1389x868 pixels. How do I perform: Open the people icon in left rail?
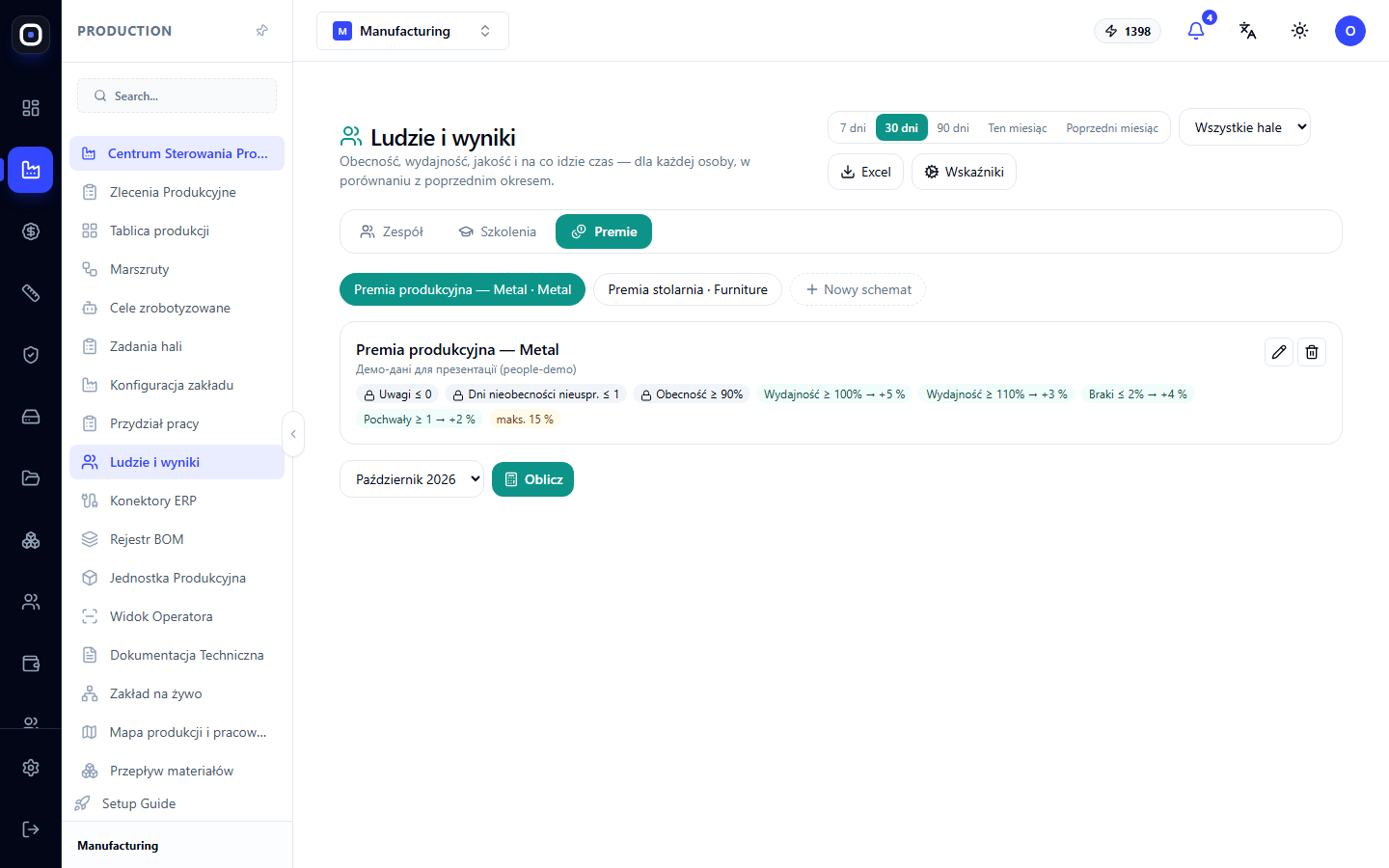[31, 602]
